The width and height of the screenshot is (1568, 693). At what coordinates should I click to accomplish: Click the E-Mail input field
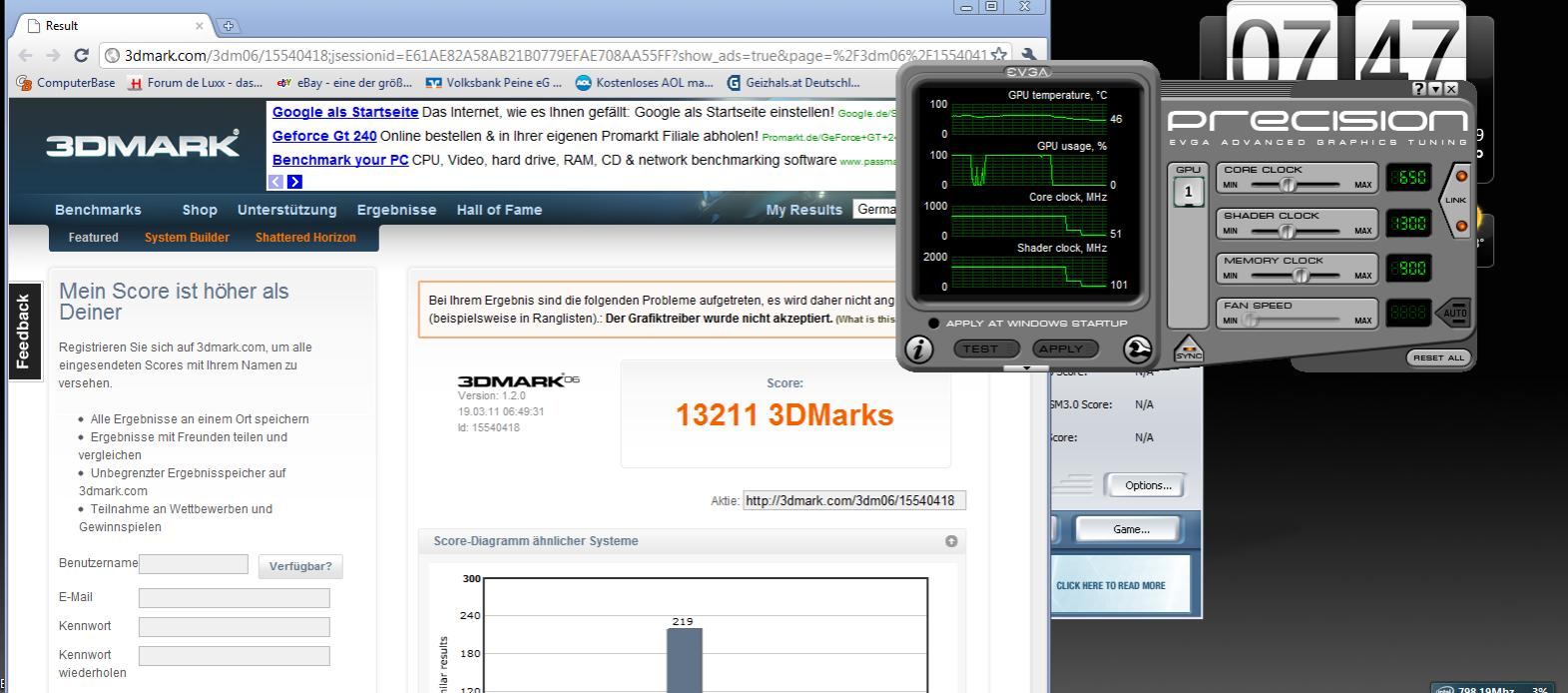tap(235, 598)
